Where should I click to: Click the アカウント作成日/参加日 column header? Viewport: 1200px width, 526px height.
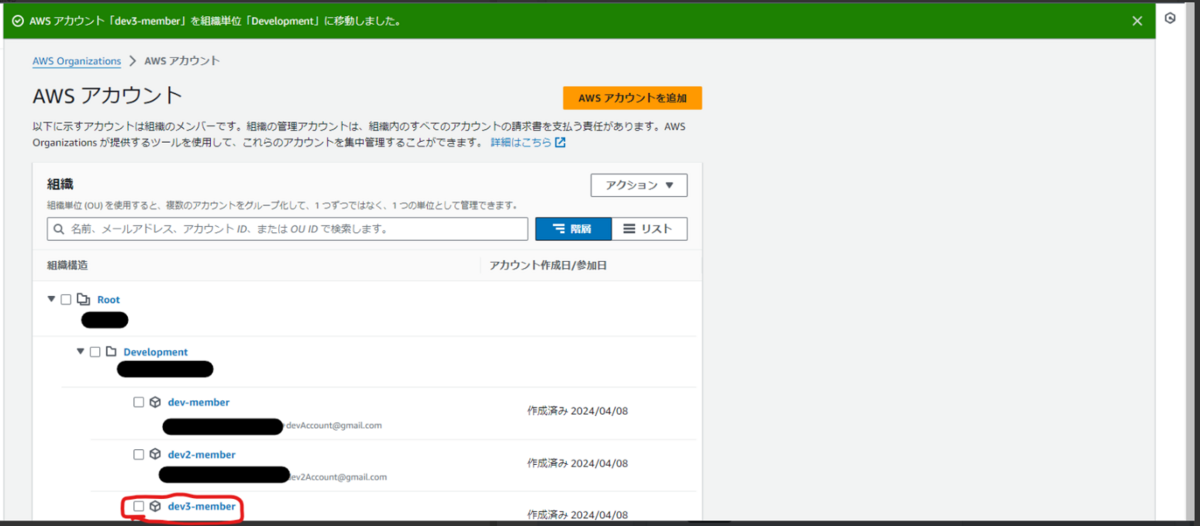coord(548,265)
